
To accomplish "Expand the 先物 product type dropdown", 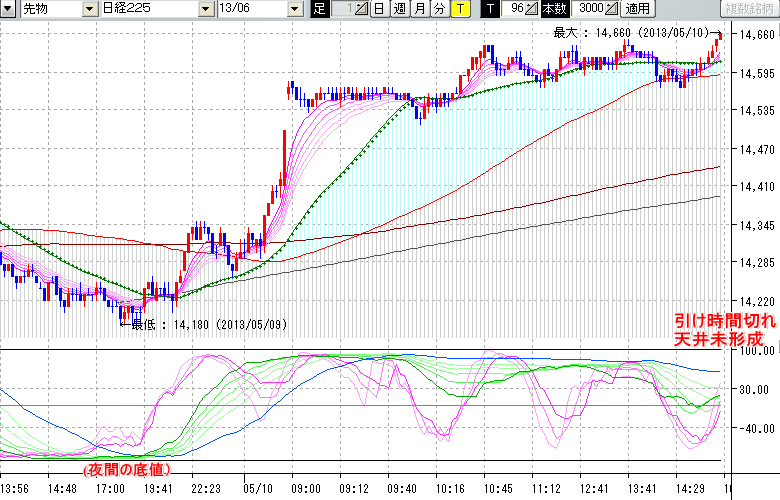I will [x=91, y=9].
